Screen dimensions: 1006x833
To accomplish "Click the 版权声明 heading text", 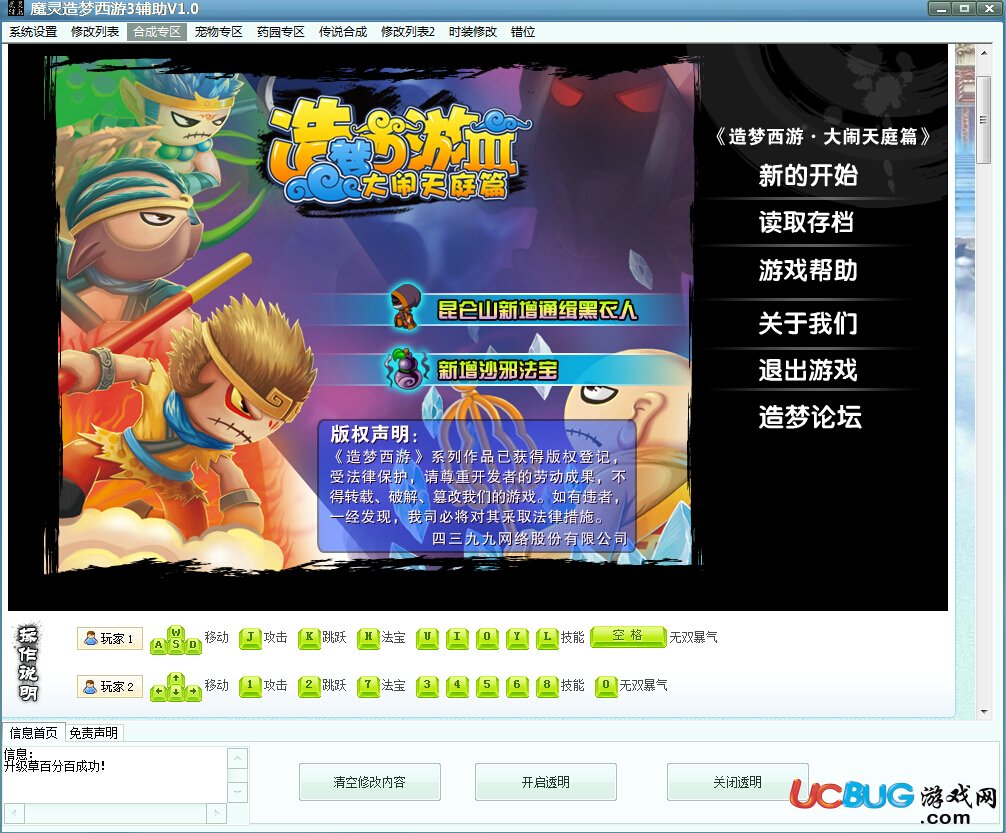I will tap(374, 434).
